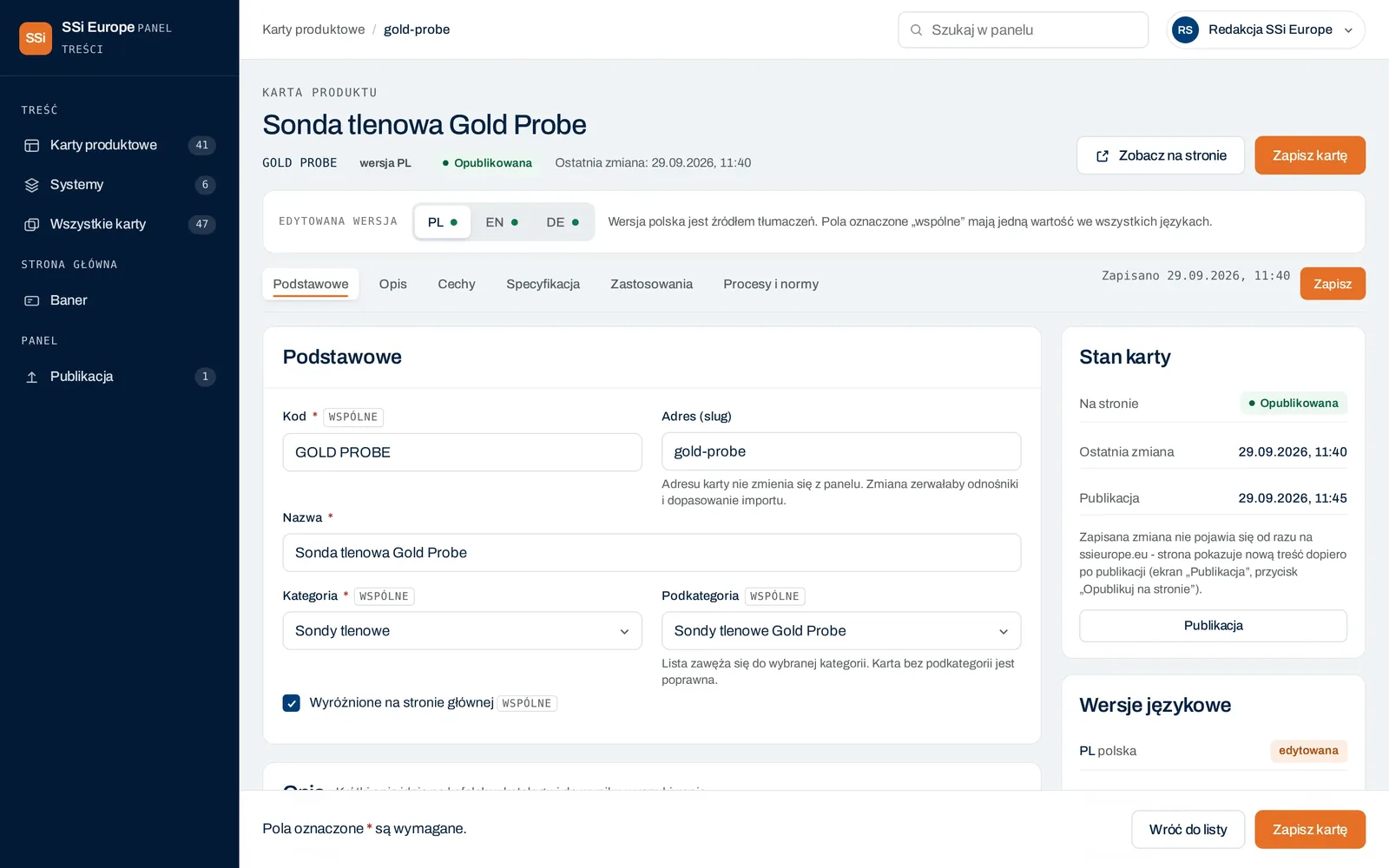Toggle Wyróżnione na stronie głównej checkbox
This screenshot has width=1389, height=868.
coord(291,703)
